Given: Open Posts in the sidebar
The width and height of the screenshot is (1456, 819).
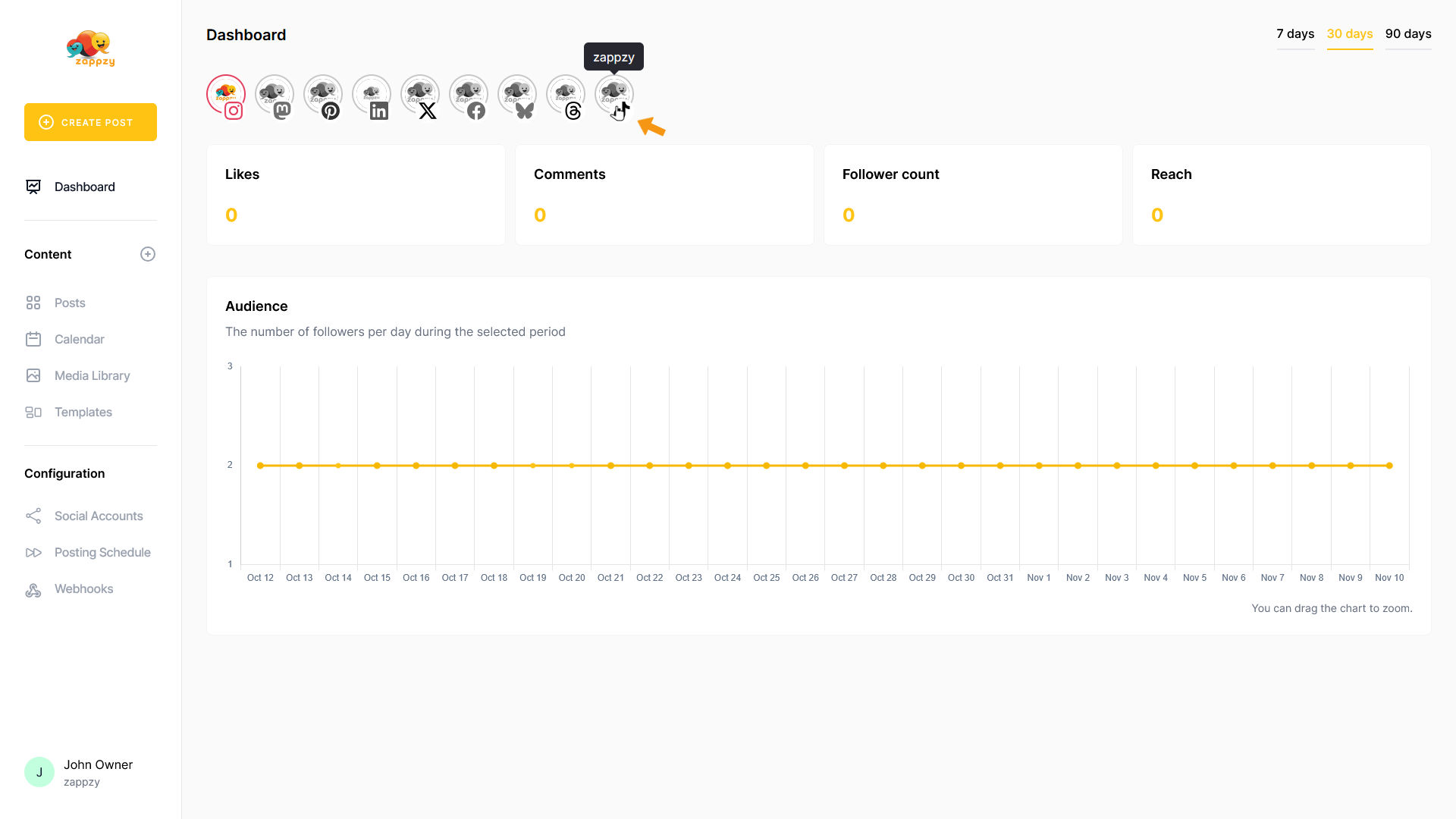Looking at the screenshot, I should tap(70, 303).
